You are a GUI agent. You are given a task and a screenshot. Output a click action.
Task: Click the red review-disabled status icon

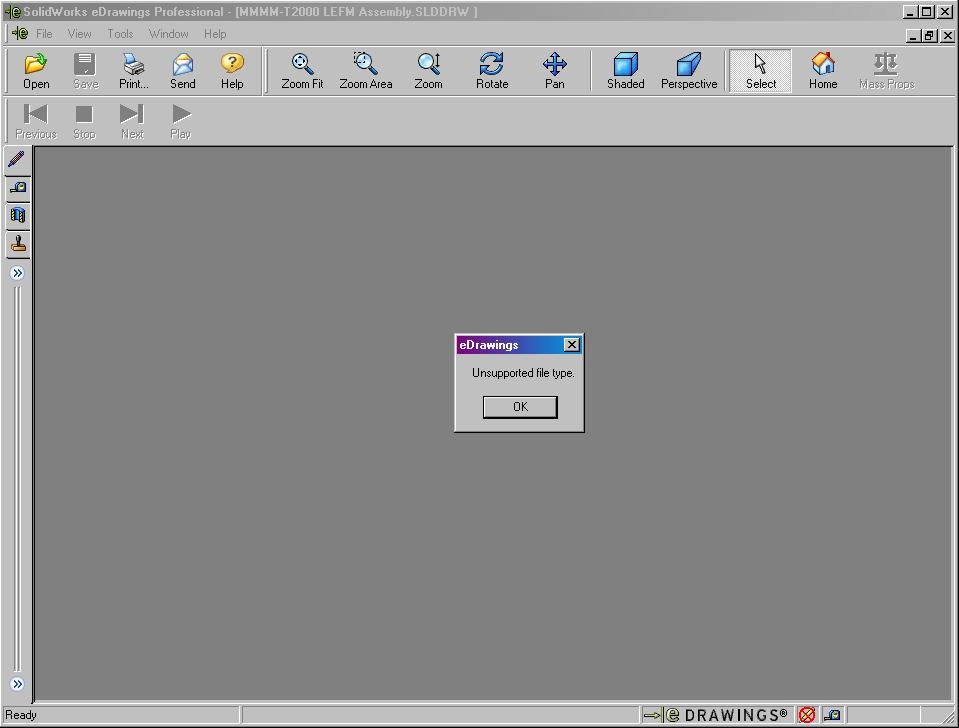[x=807, y=715]
